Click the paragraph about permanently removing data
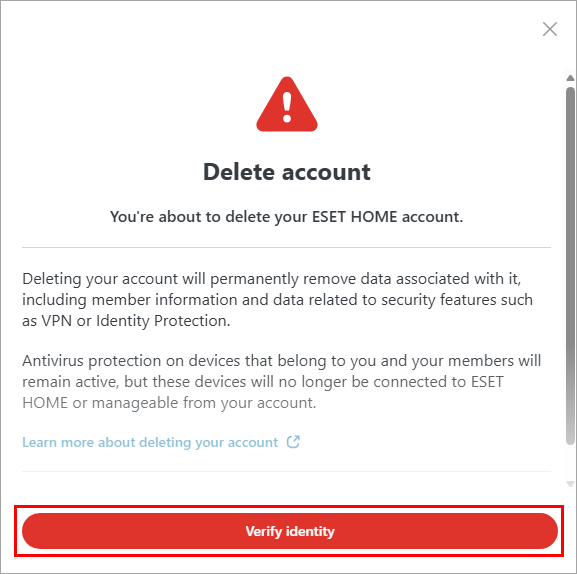The image size is (577, 574). tap(277, 300)
